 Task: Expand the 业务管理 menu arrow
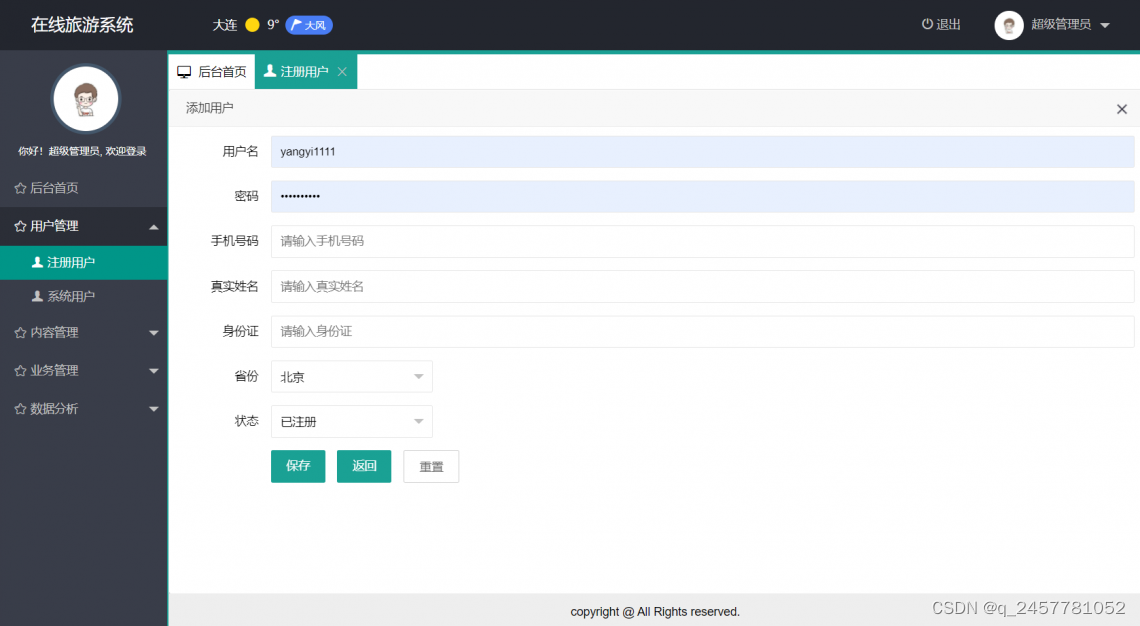pos(153,371)
